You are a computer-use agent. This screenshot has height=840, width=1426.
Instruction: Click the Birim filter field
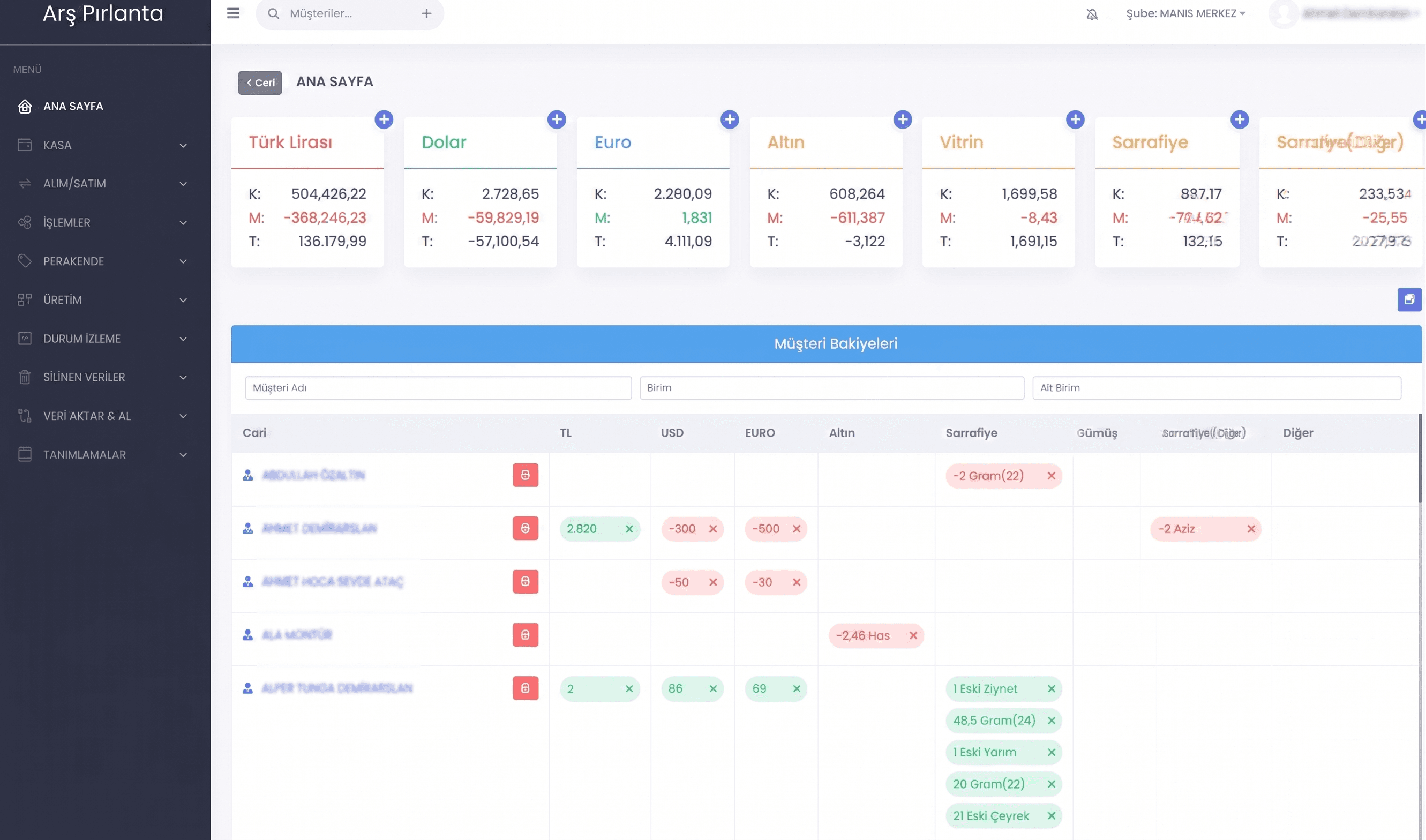(x=831, y=388)
